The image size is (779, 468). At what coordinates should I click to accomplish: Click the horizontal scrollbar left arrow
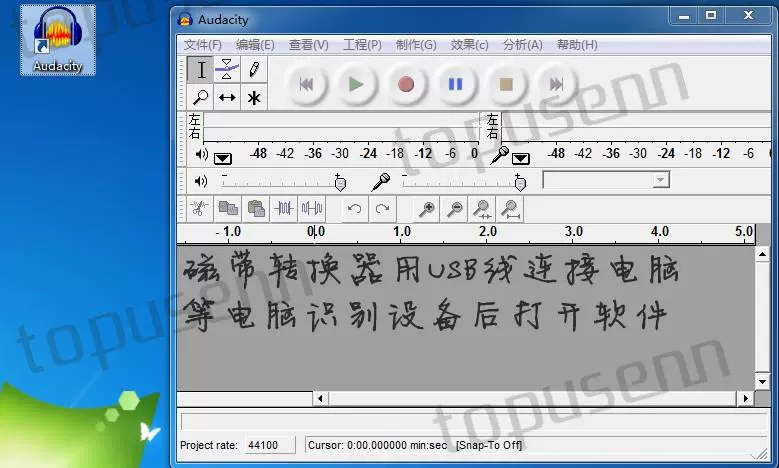coord(320,398)
